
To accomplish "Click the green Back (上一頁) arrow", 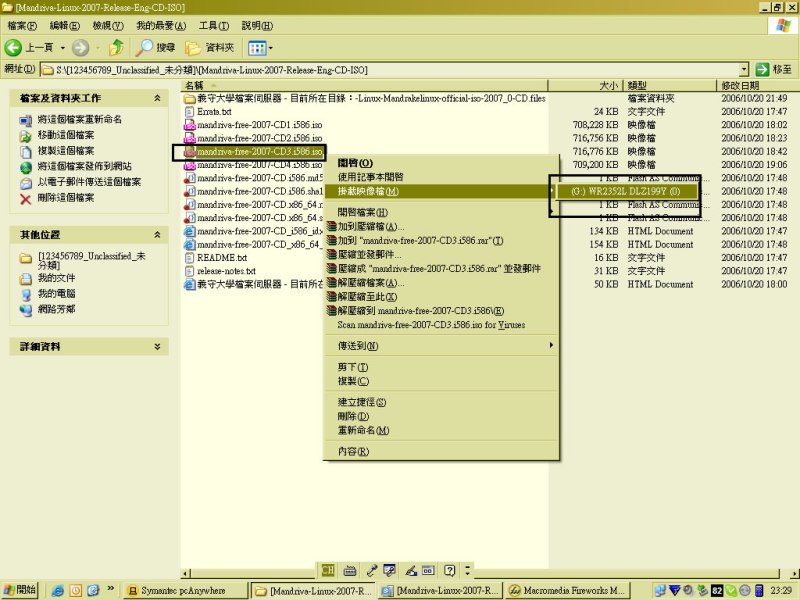I will tap(13, 48).
